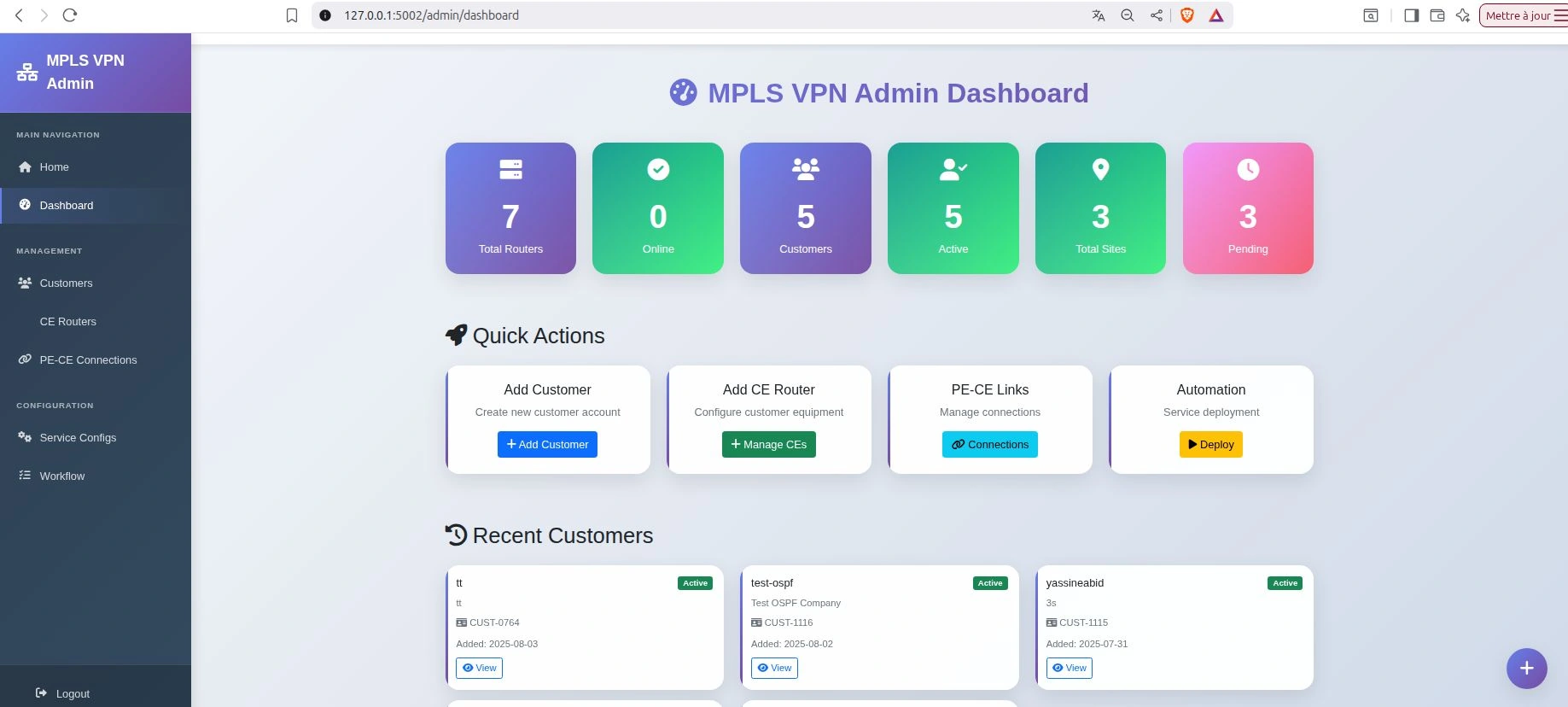Click the Online checkmark icon
The image size is (1568, 707).
click(x=658, y=169)
